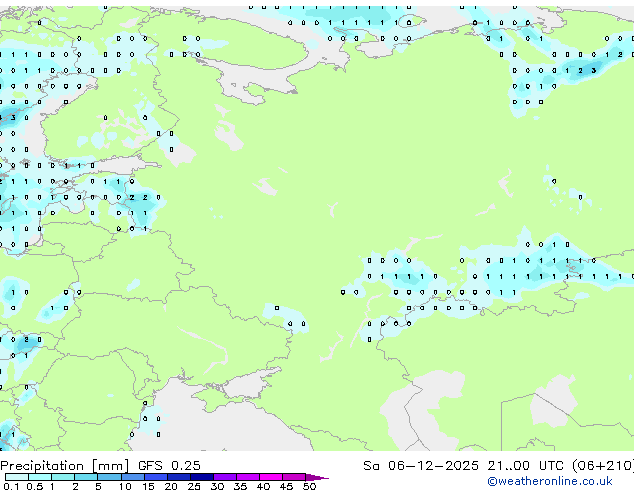Click the '0.5' legend scale label
Screen dimensions: 634x490
(x=35, y=486)
